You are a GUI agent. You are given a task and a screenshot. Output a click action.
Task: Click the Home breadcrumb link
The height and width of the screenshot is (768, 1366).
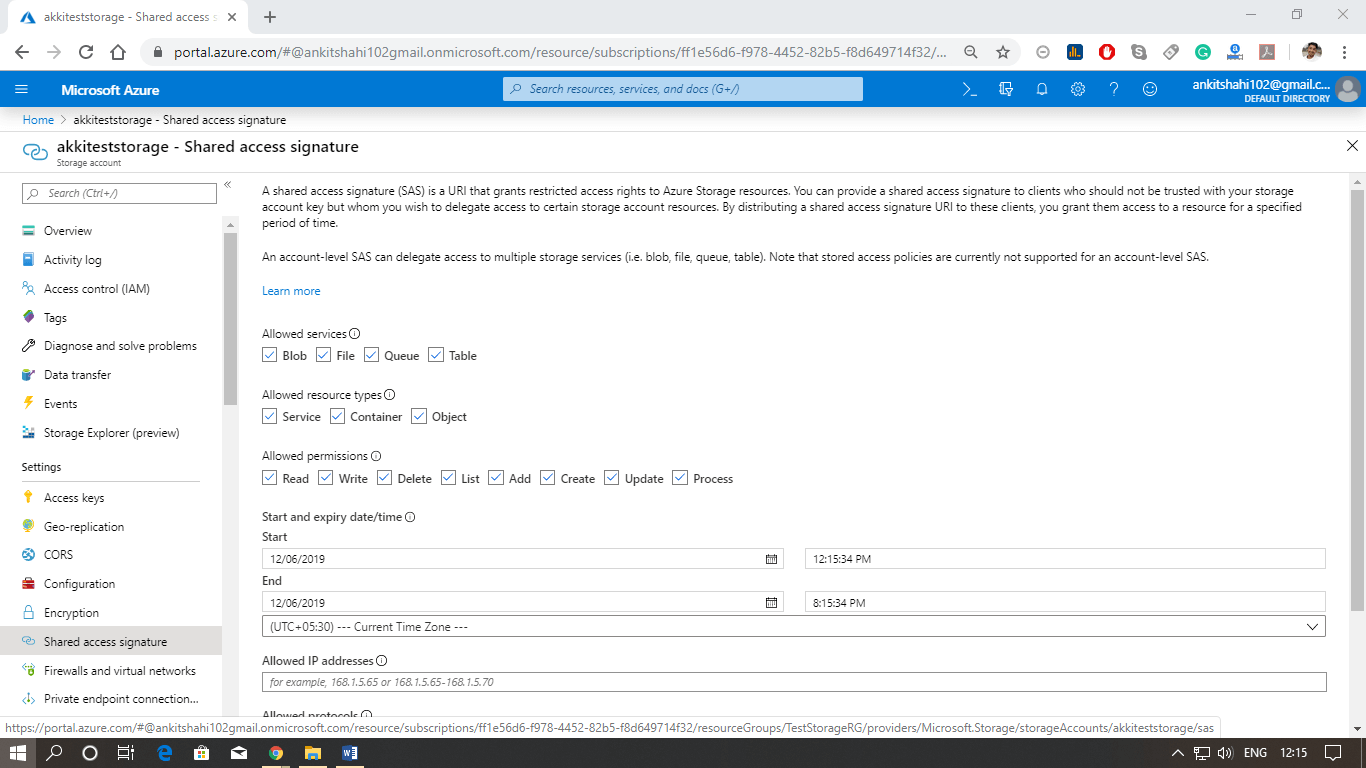pos(38,120)
